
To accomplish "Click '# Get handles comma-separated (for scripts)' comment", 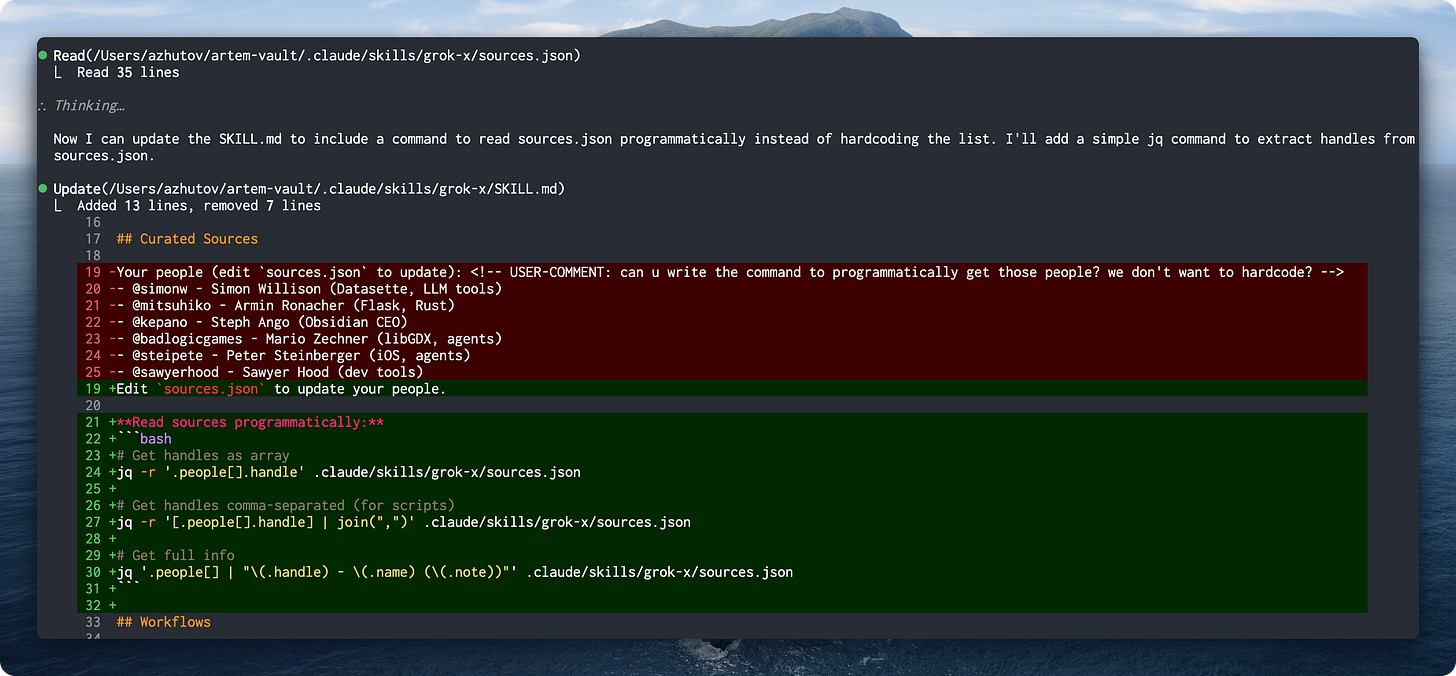I will tap(285, 505).
